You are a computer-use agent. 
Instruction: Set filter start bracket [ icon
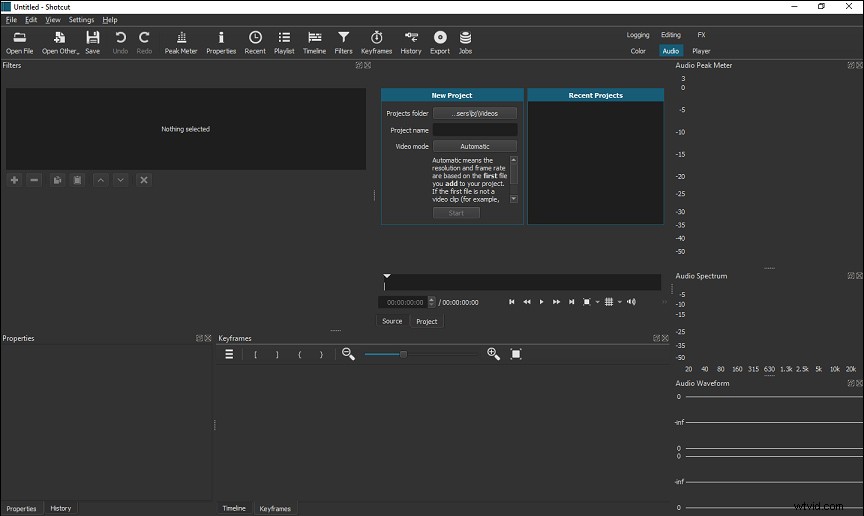coord(255,354)
